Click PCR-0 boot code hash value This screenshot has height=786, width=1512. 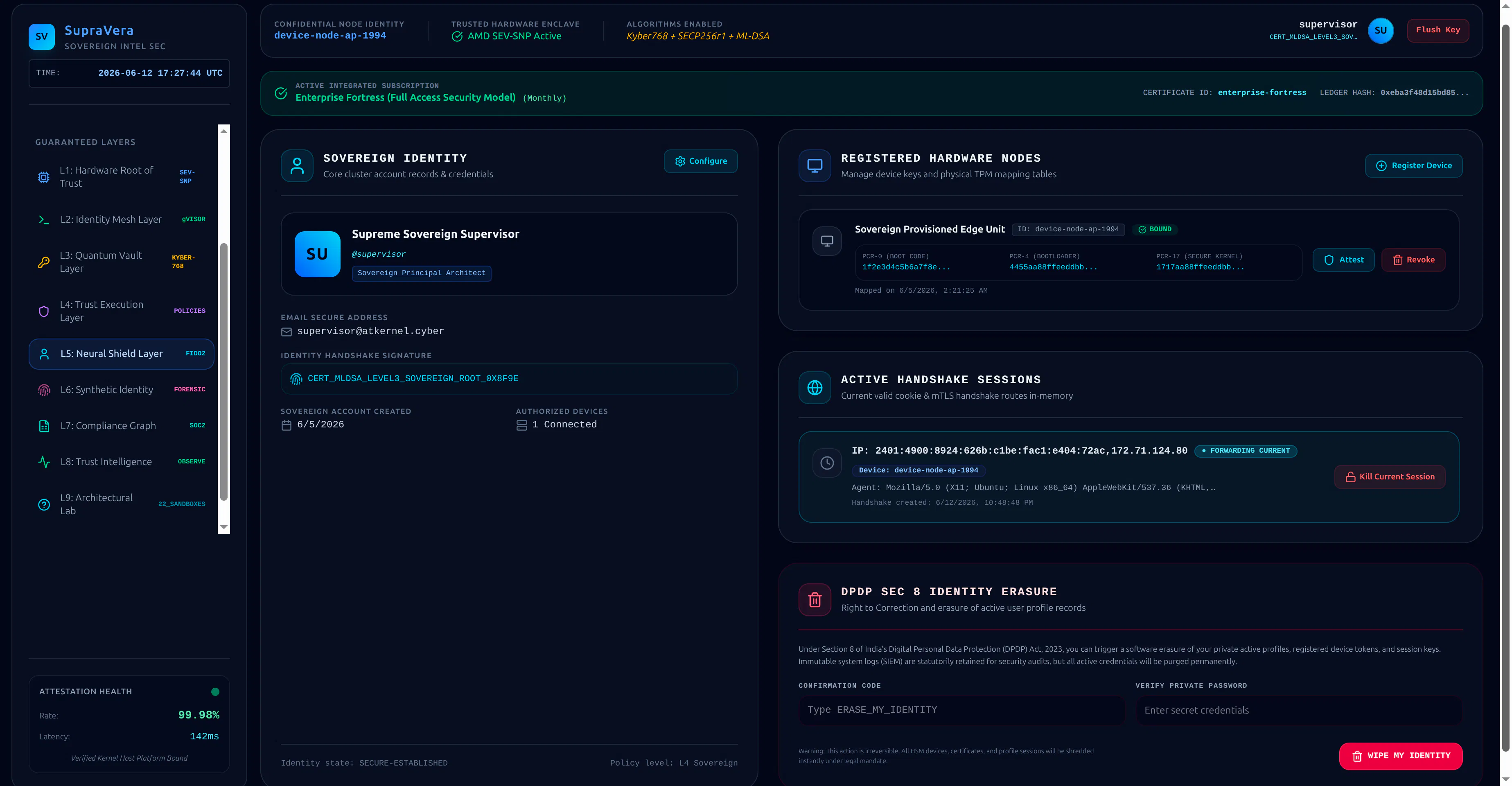point(906,267)
